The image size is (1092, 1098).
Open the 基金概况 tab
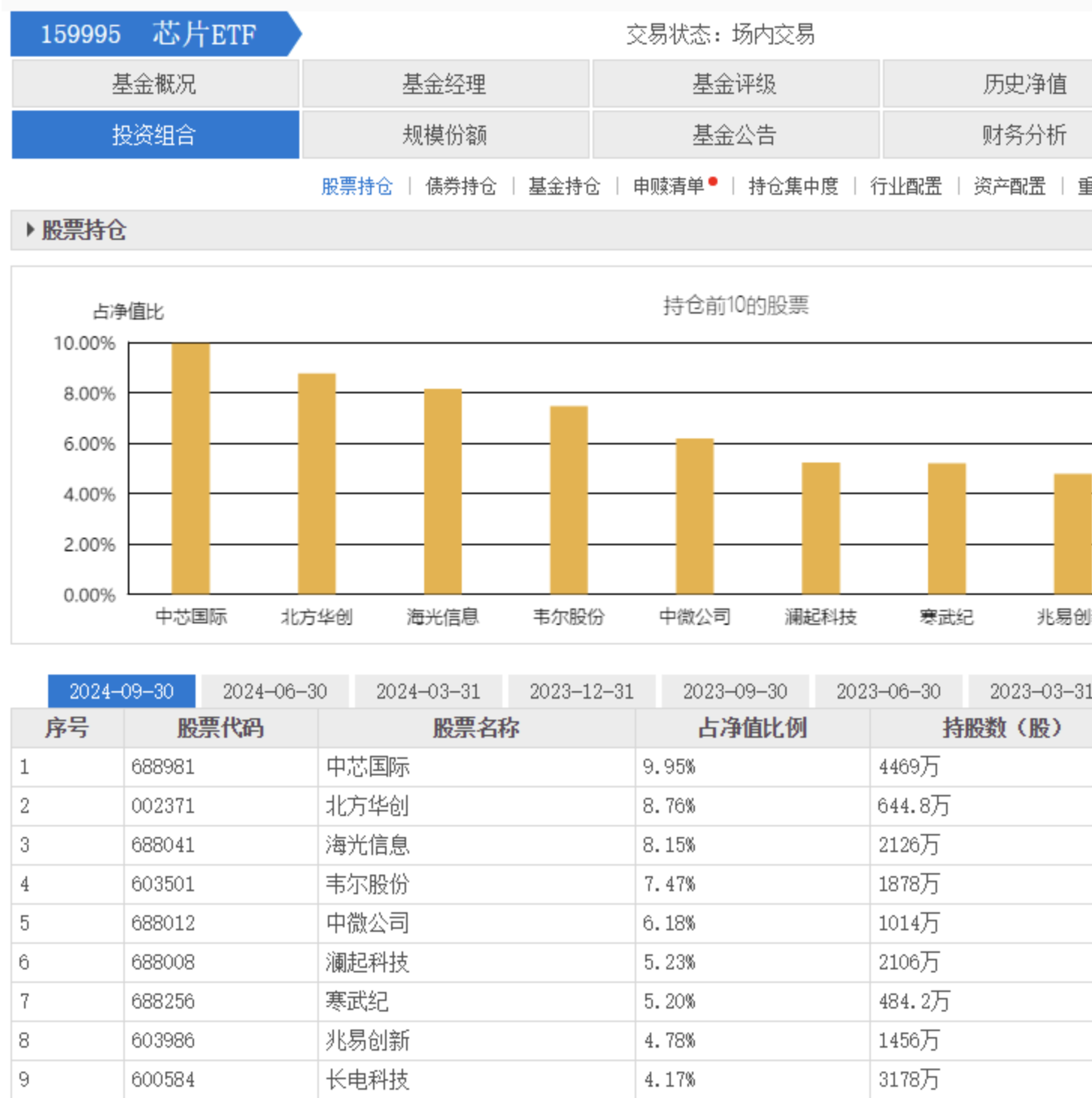point(155,83)
